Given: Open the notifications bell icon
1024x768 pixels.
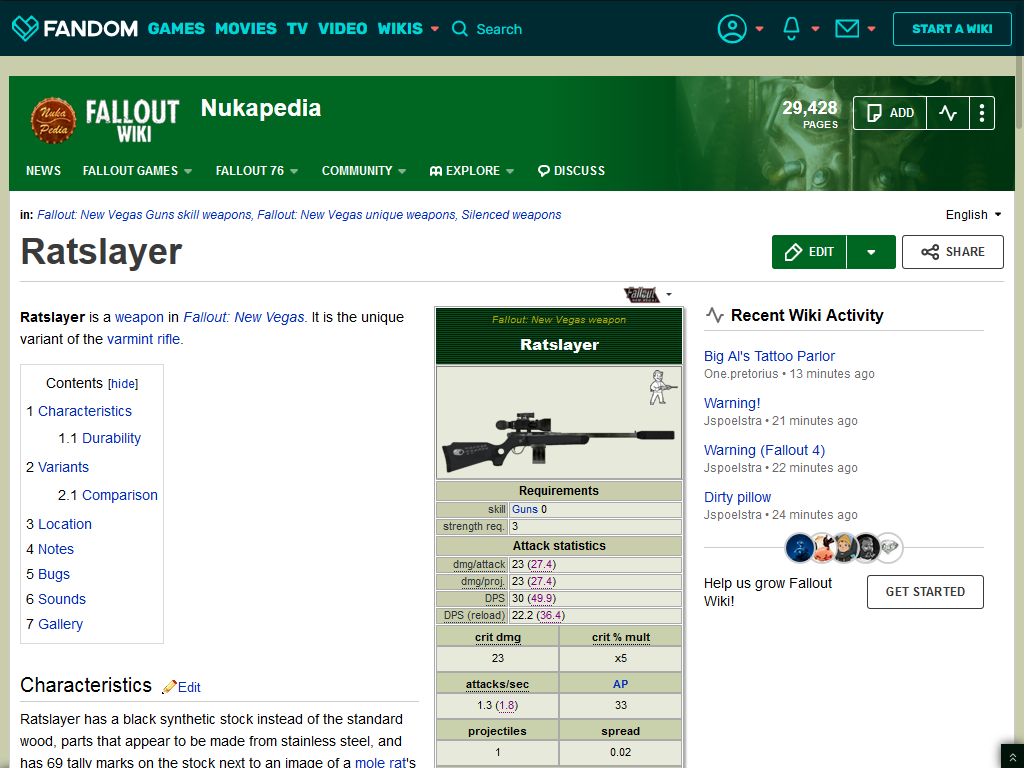Looking at the screenshot, I should 789,29.
